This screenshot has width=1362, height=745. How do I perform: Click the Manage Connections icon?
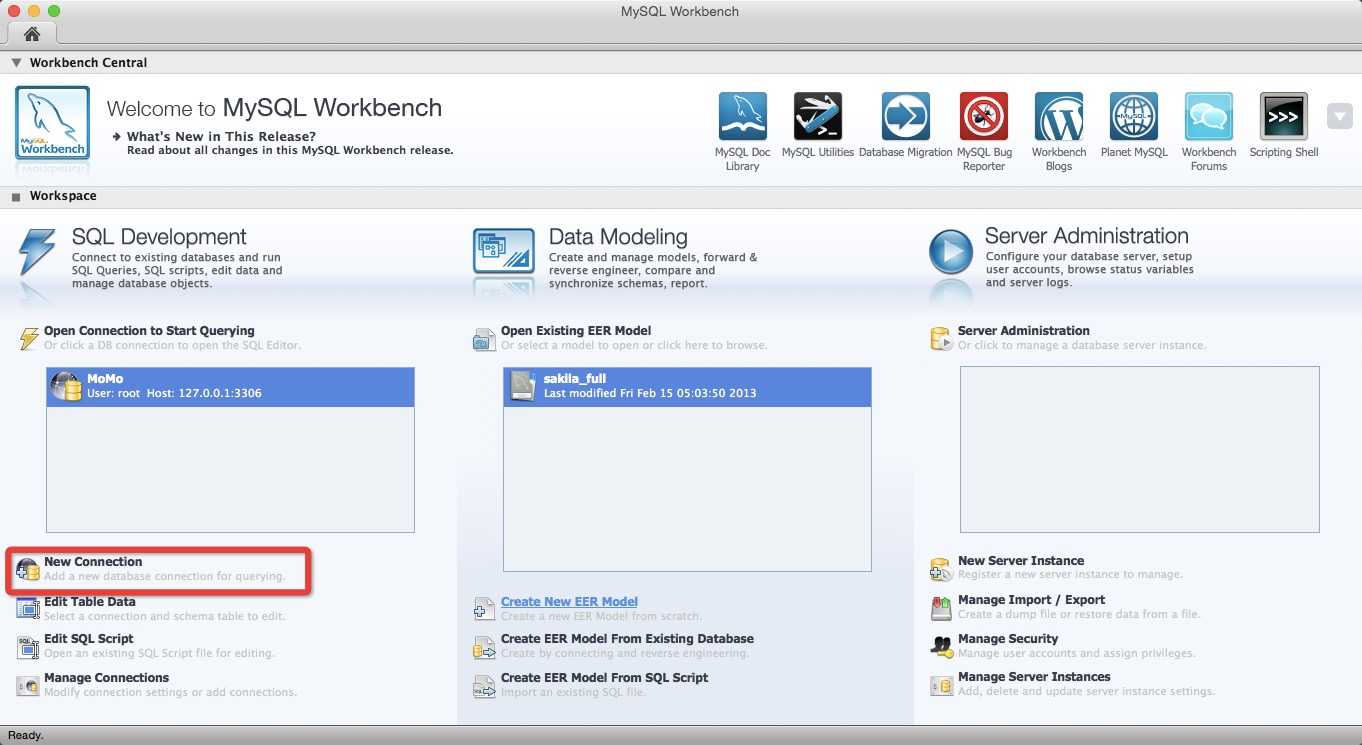click(x=27, y=685)
